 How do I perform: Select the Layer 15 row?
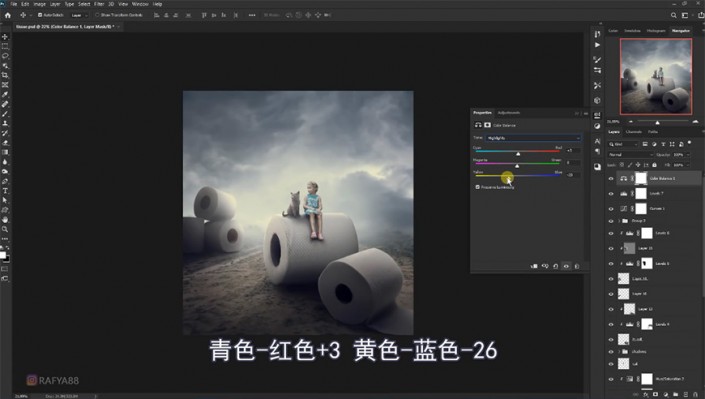(654, 248)
